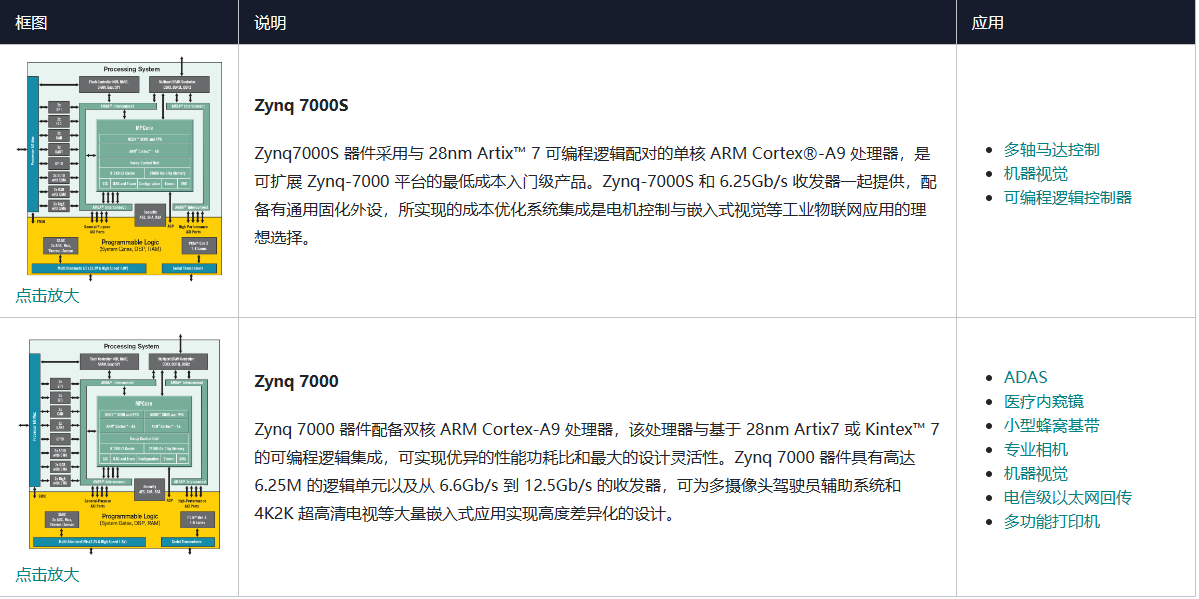The width and height of the screenshot is (1199, 599).
Task: Click 点击放大 under Zynq 7000 diagram
Action: 47,575
